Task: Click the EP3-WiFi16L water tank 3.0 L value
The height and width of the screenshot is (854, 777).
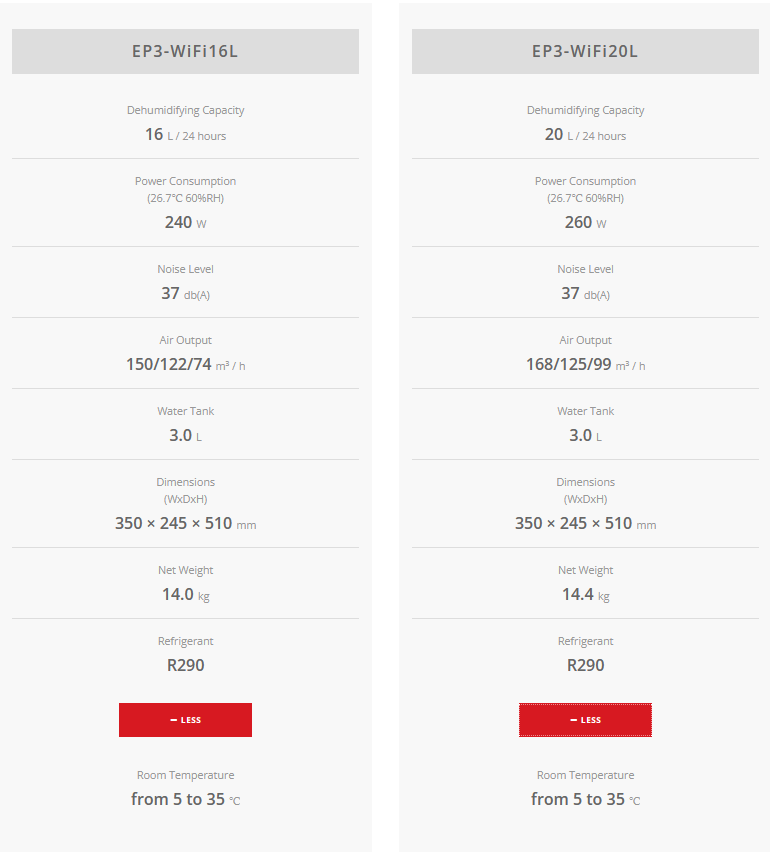Action: click(185, 435)
